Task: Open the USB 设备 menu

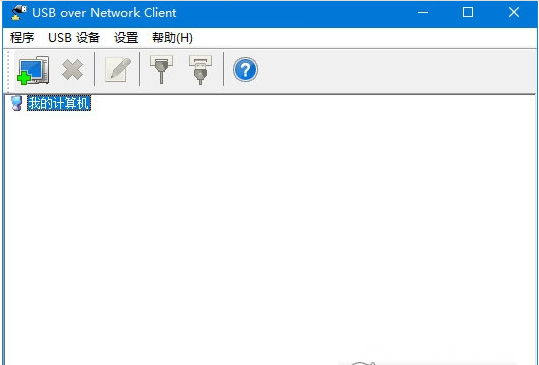Action: tap(74, 37)
